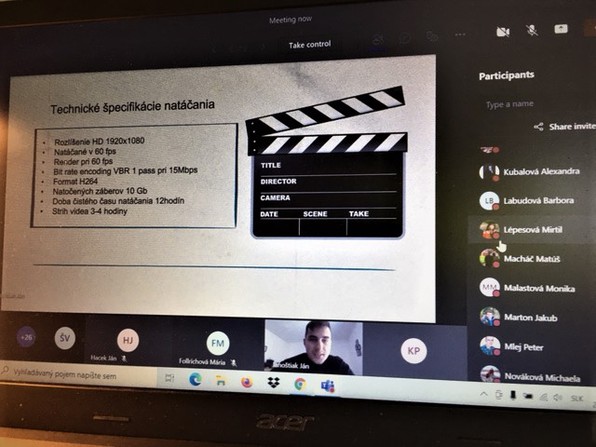Screen dimensions: 596x447
Task: Open Microsoft Edge from the taskbar
Action: pyautogui.click(x=195, y=379)
